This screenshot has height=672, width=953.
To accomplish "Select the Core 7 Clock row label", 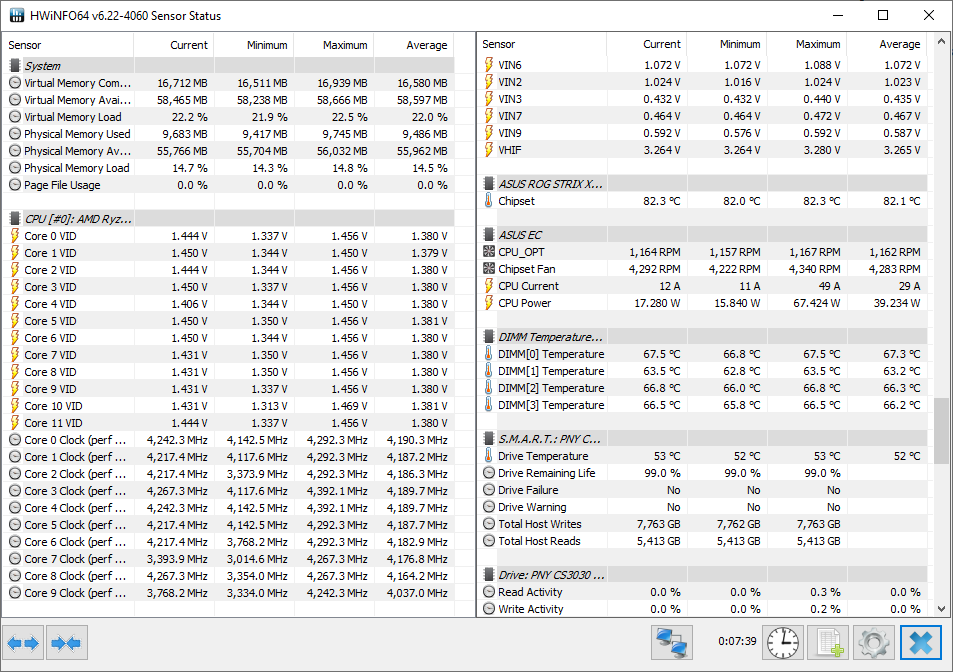I will tap(75, 559).
